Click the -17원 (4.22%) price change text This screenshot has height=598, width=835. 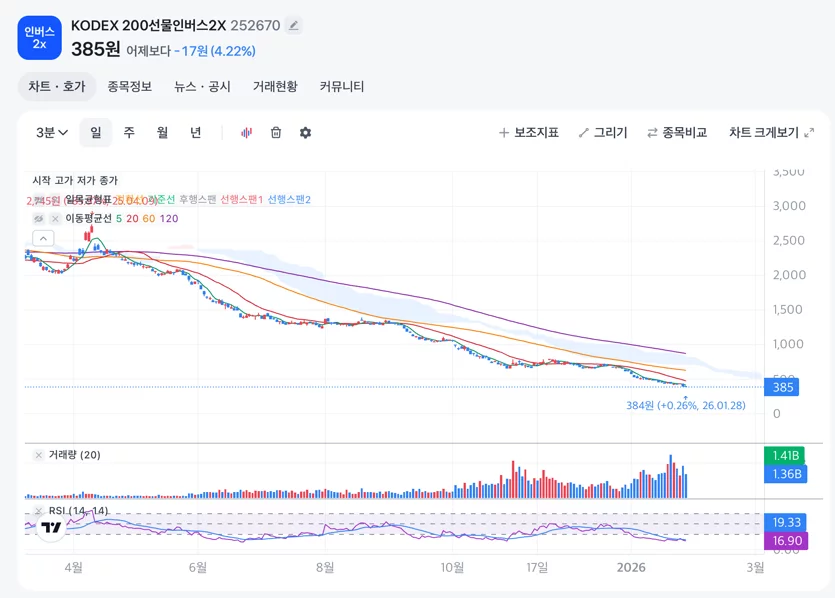[215, 51]
